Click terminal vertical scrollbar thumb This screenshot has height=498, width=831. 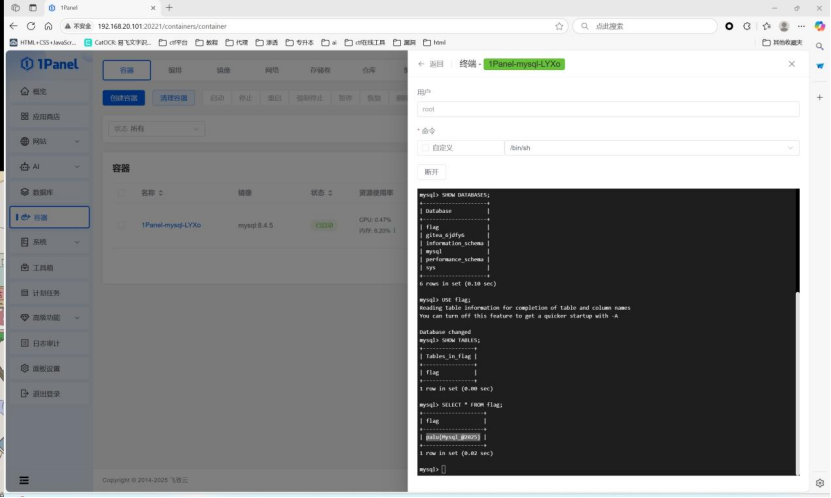click(798, 383)
